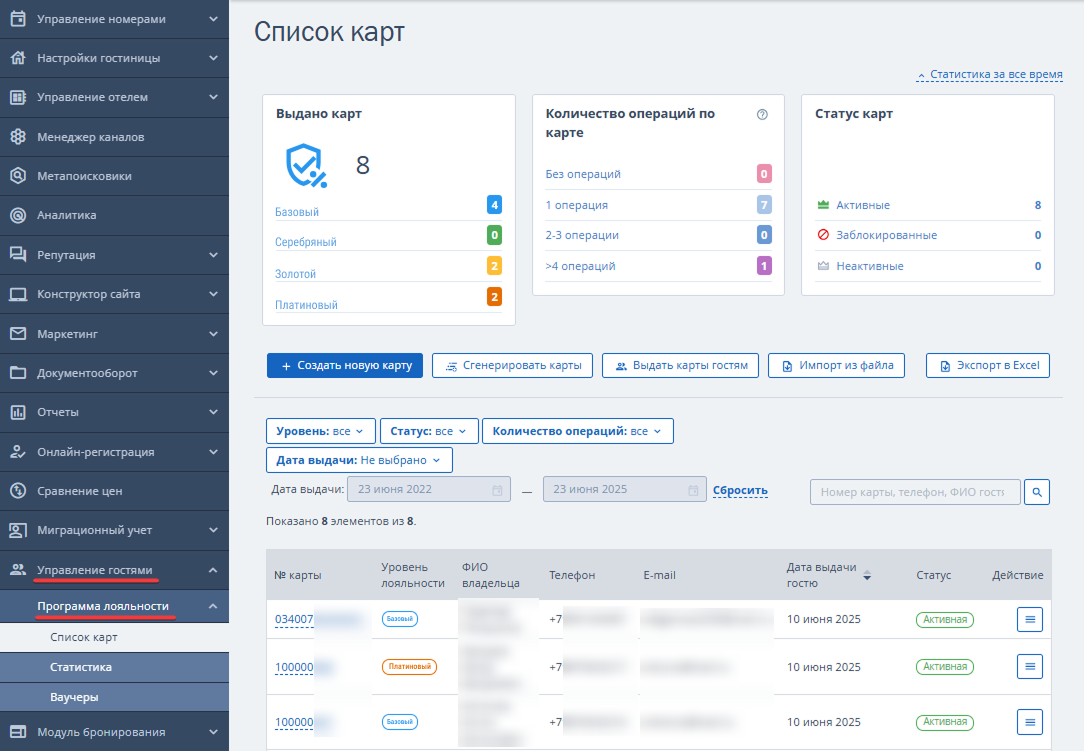Open Количество операций filter dropdown
1084x751 pixels.
click(577, 431)
